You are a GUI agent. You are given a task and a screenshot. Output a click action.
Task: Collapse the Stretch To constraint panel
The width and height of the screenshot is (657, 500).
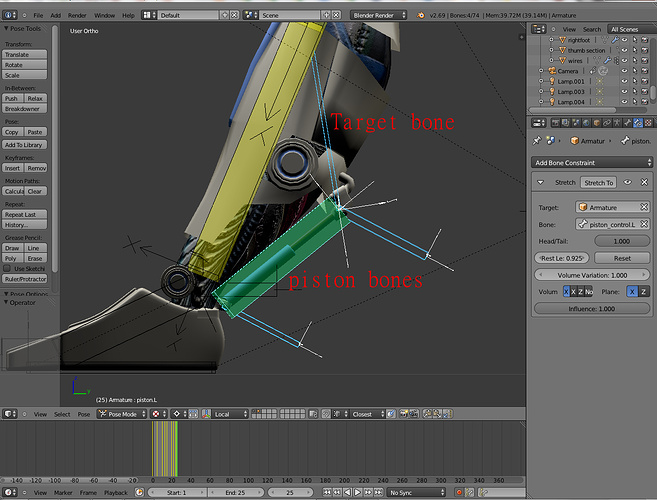[541, 182]
